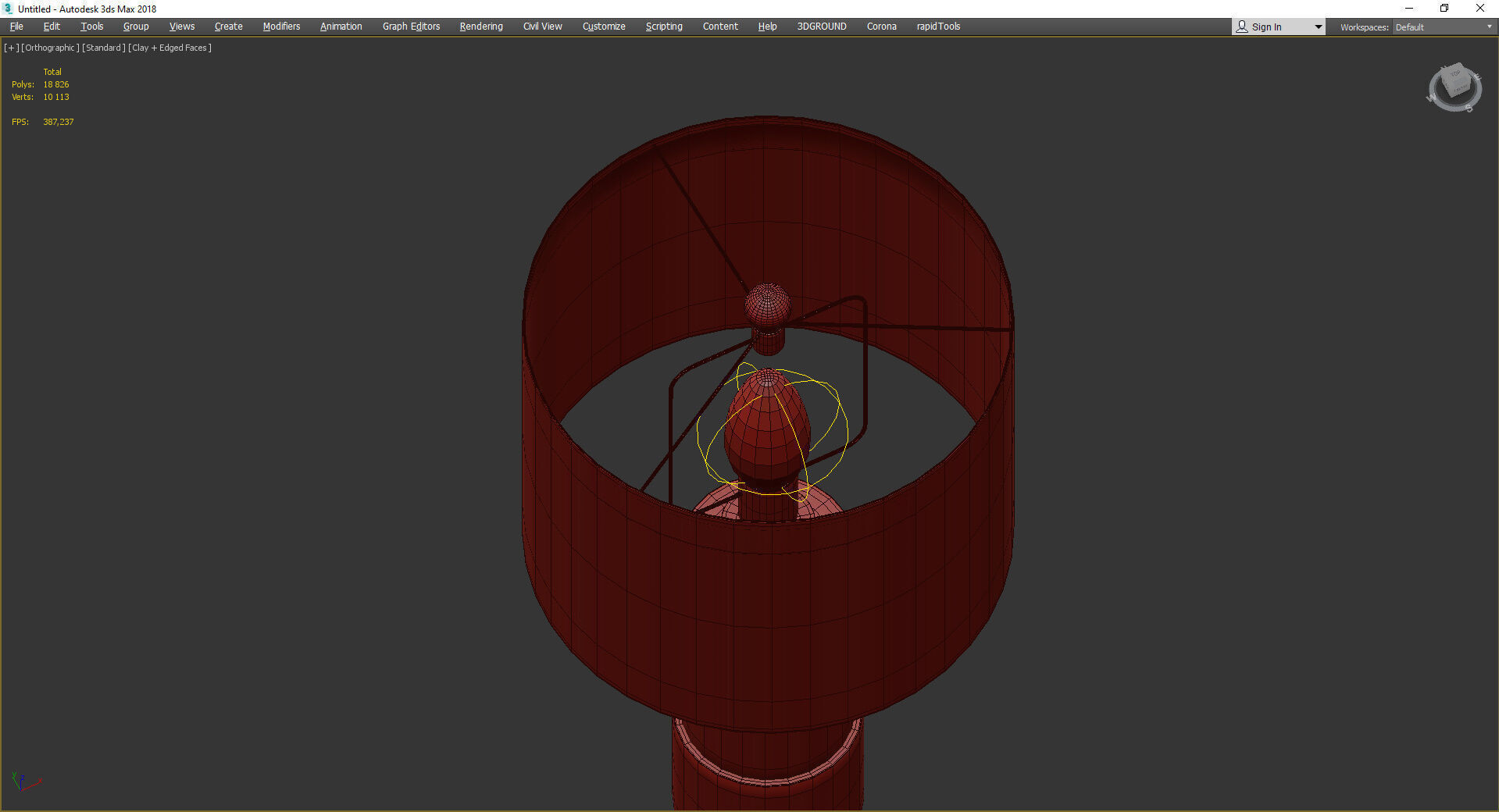1499x812 pixels.
Task: Open the Edit menu
Action: (x=52, y=27)
